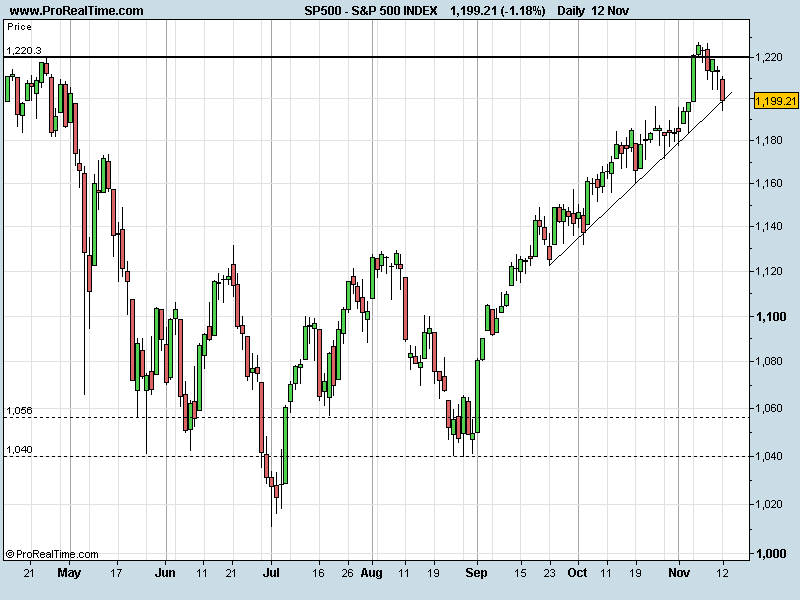Click the 1,020 value on price axis
Image resolution: width=800 pixels, height=600 pixels.
pyautogui.click(x=769, y=504)
